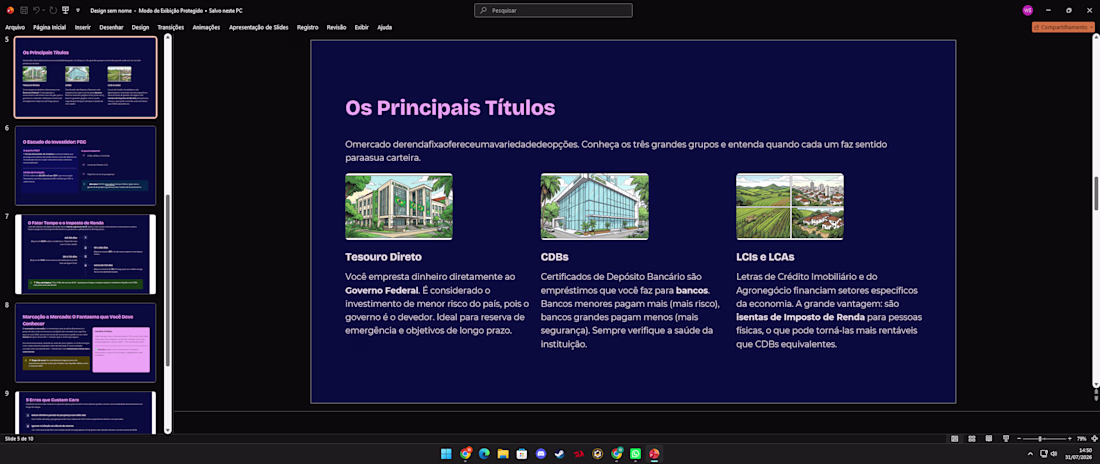Click the LCIs e LCAs heading

coord(765,256)
